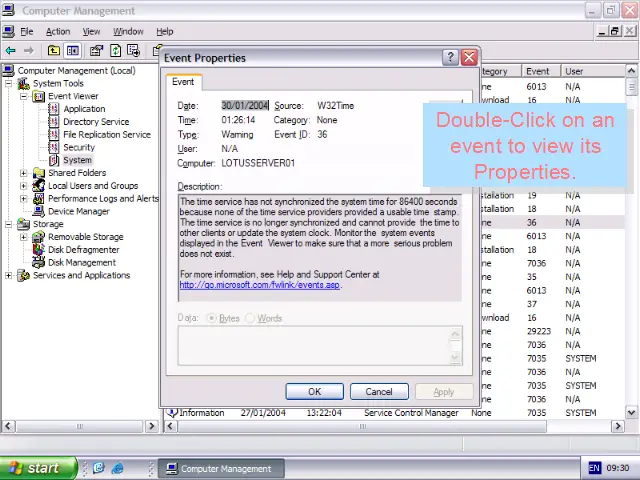The height and width of the screenshot is (480, 640).
Task: Open the Action menu
Action: pyautogui.click(x=58, y=31)
